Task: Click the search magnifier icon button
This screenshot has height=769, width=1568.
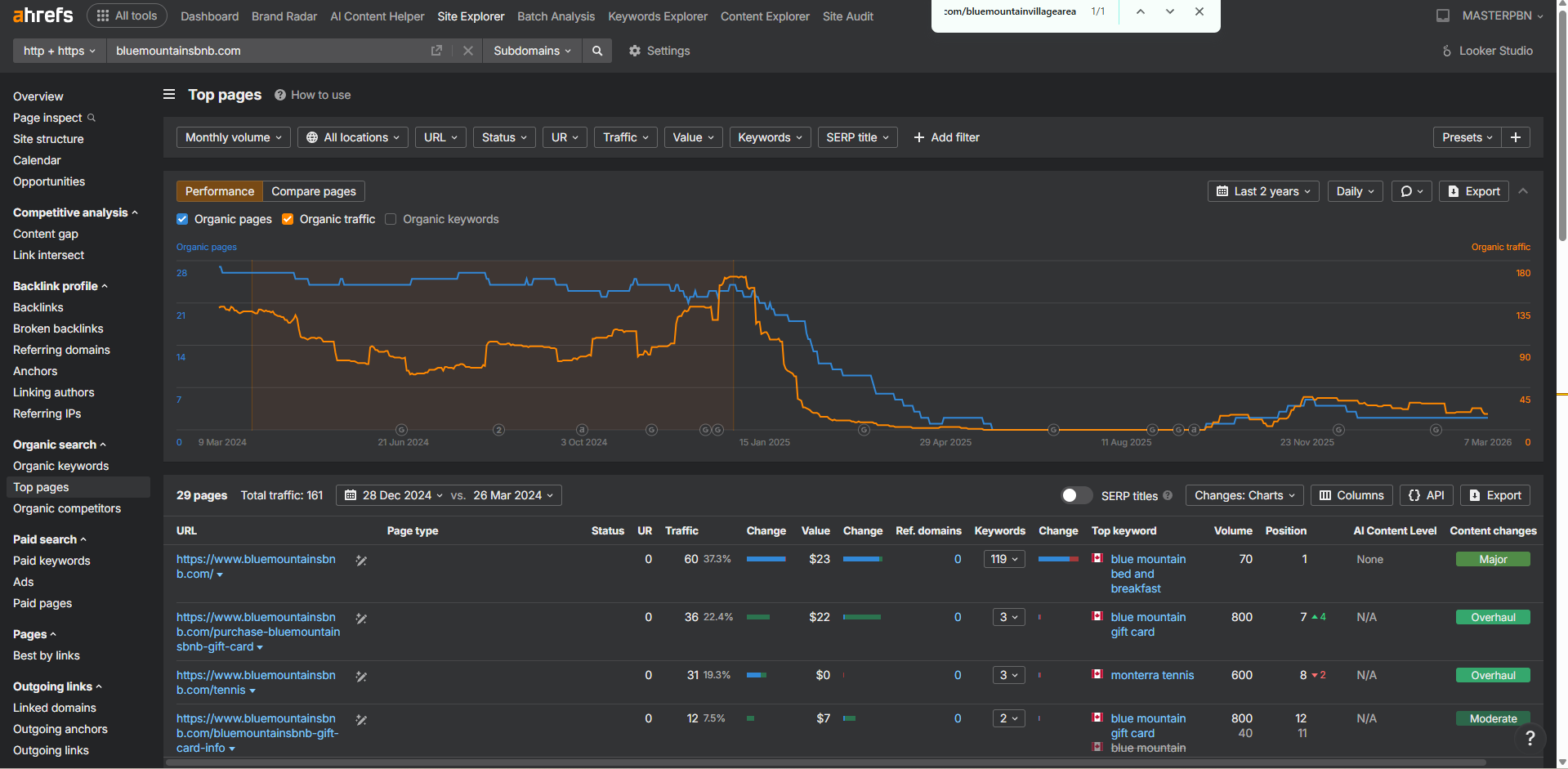Action: [597, 51]
